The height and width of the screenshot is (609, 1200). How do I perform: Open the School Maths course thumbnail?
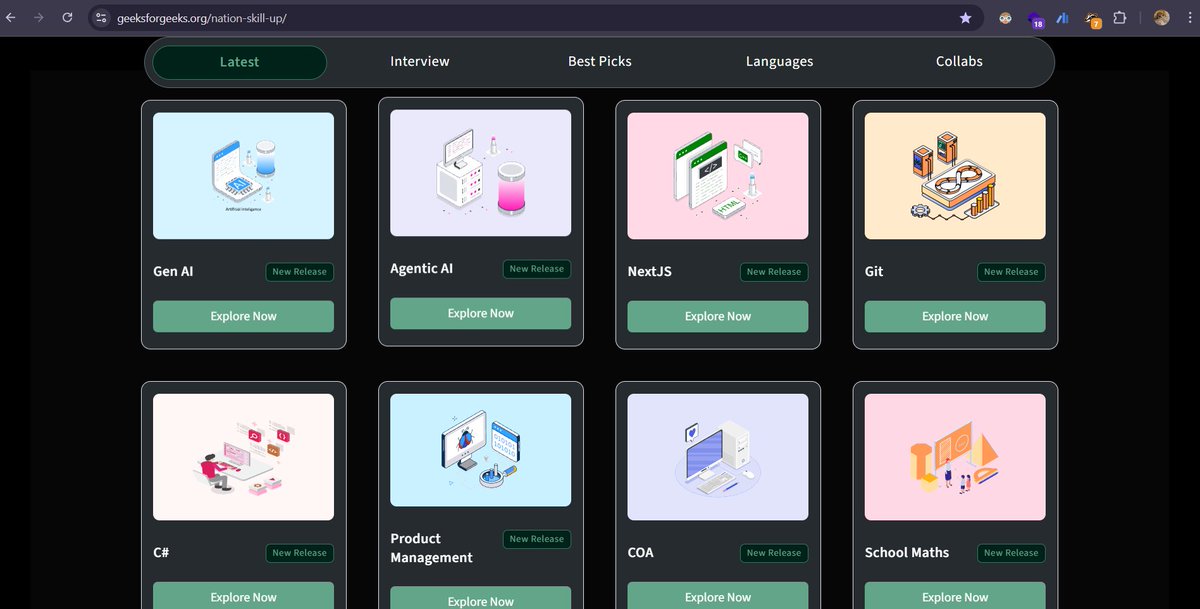(955, 457)
